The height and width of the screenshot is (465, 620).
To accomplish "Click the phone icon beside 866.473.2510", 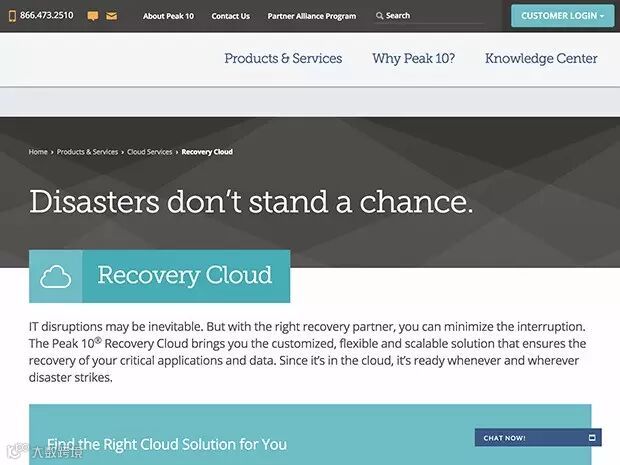I will click(12, 16).
